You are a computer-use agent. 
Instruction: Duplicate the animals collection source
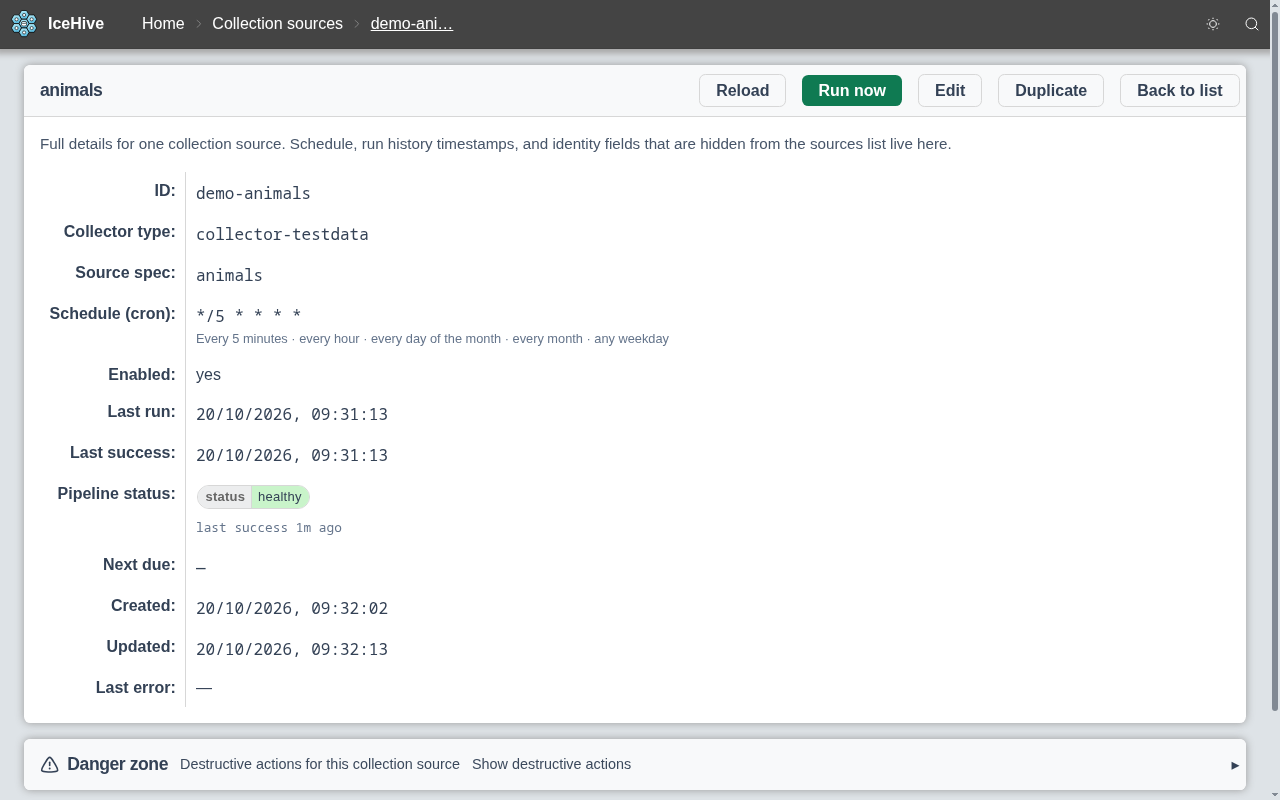[1051, 90]
